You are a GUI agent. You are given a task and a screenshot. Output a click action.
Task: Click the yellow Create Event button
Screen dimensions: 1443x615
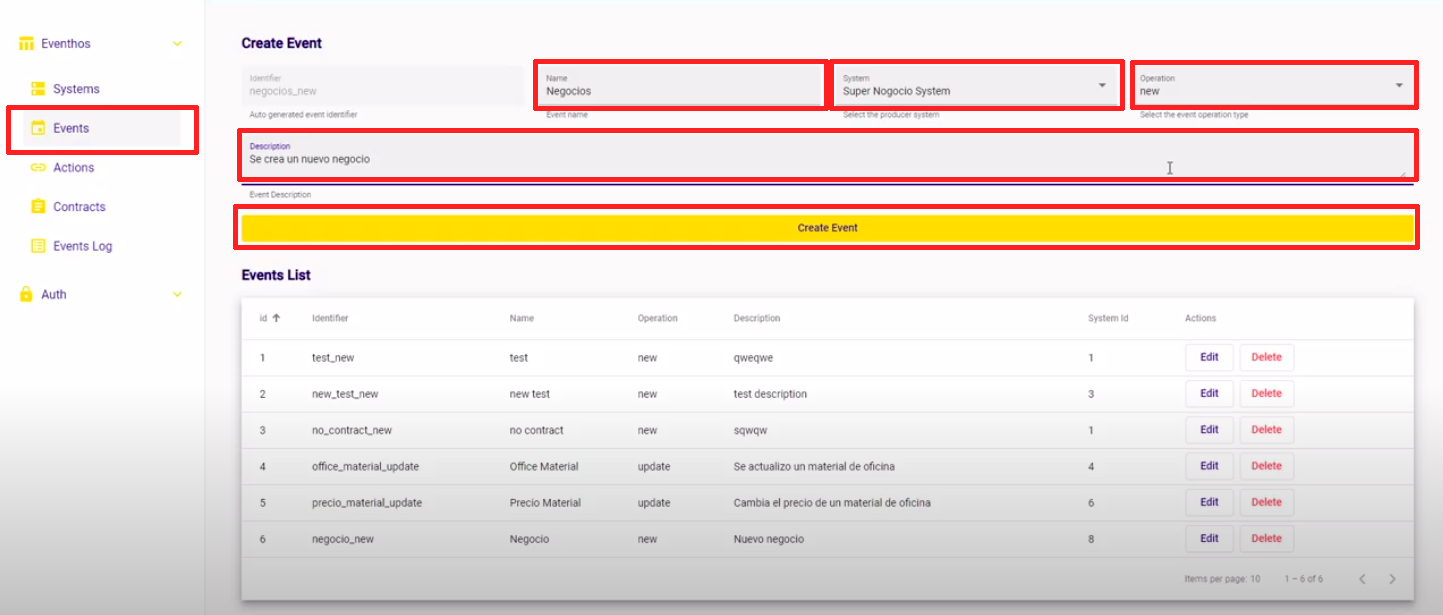point(827,228)
